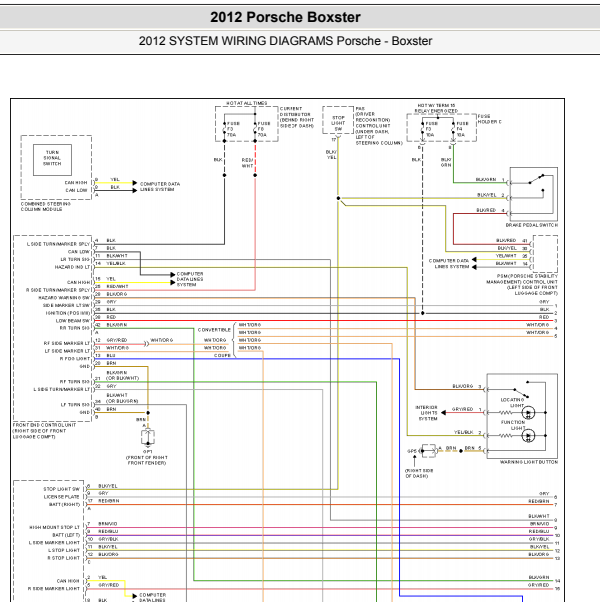600x602 pixels.
Task: Click the "LR TURN SIG" pin label
Action: point(75,260)
